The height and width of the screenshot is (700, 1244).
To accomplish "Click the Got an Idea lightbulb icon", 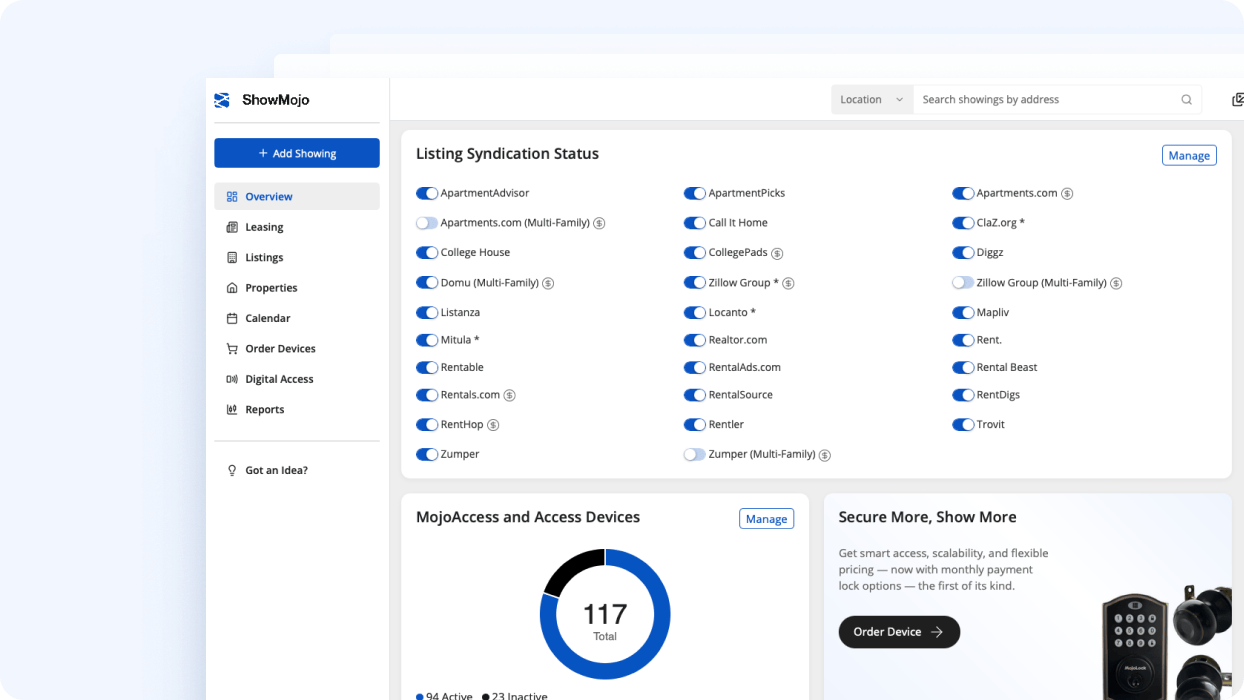I will pyautogui.click(x=232, y=470).
